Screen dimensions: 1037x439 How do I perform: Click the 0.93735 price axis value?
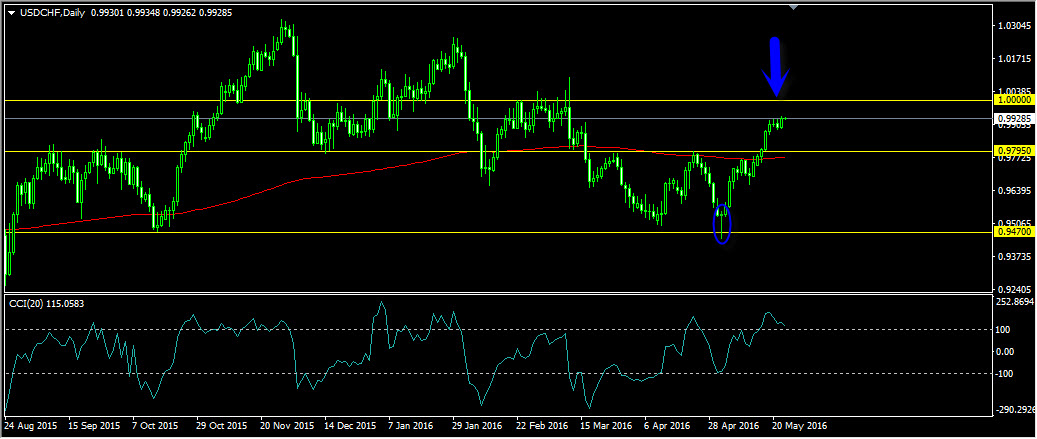pyautogui.click(x=1015, y=256)
